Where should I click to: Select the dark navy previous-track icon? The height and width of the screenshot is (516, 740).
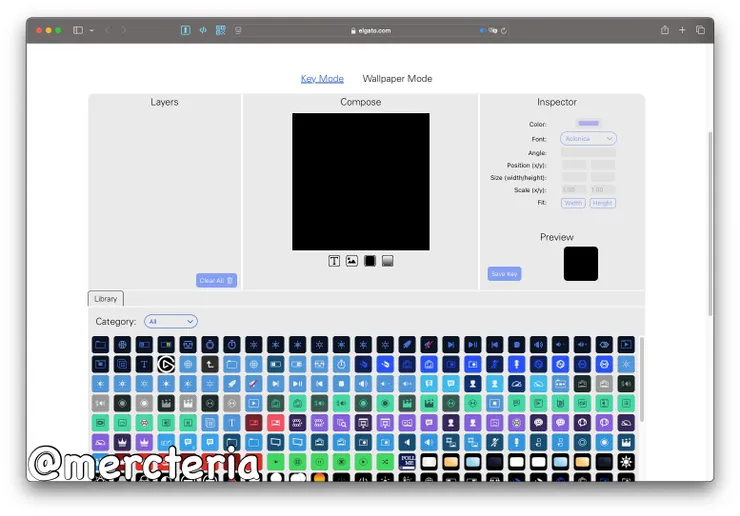point(495,345)
